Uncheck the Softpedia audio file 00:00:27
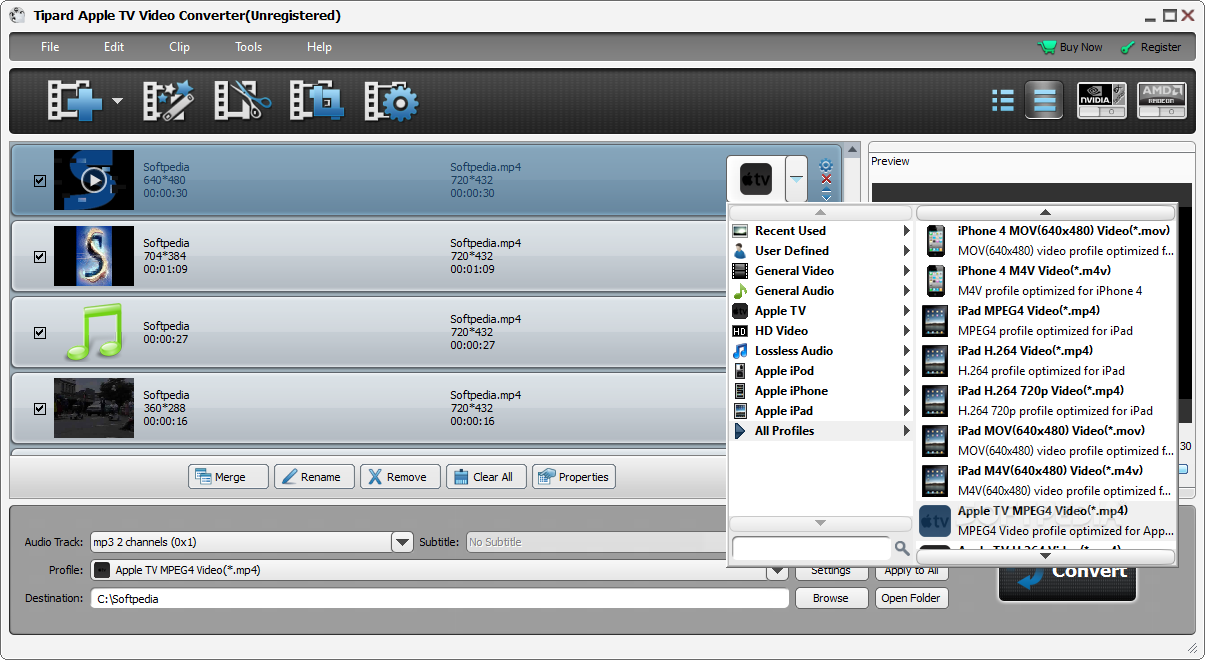Viewport: 1205px width, 660px height. pos(40,333)
